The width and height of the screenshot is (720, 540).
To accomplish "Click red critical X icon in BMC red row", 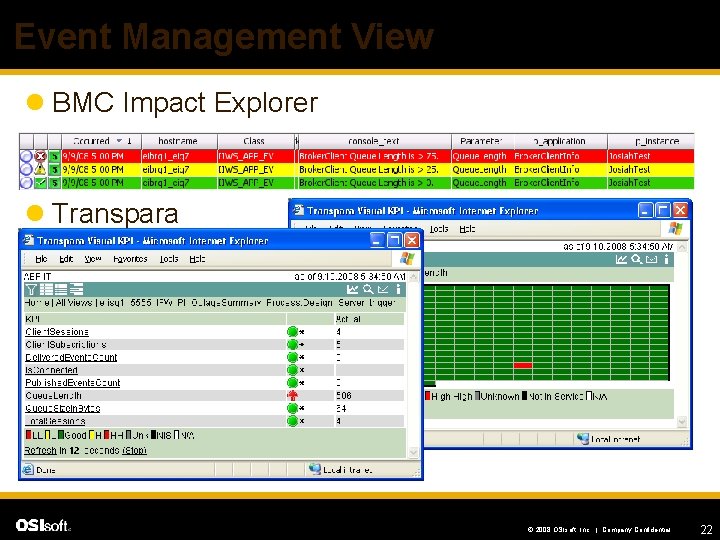I will point(41,156).
